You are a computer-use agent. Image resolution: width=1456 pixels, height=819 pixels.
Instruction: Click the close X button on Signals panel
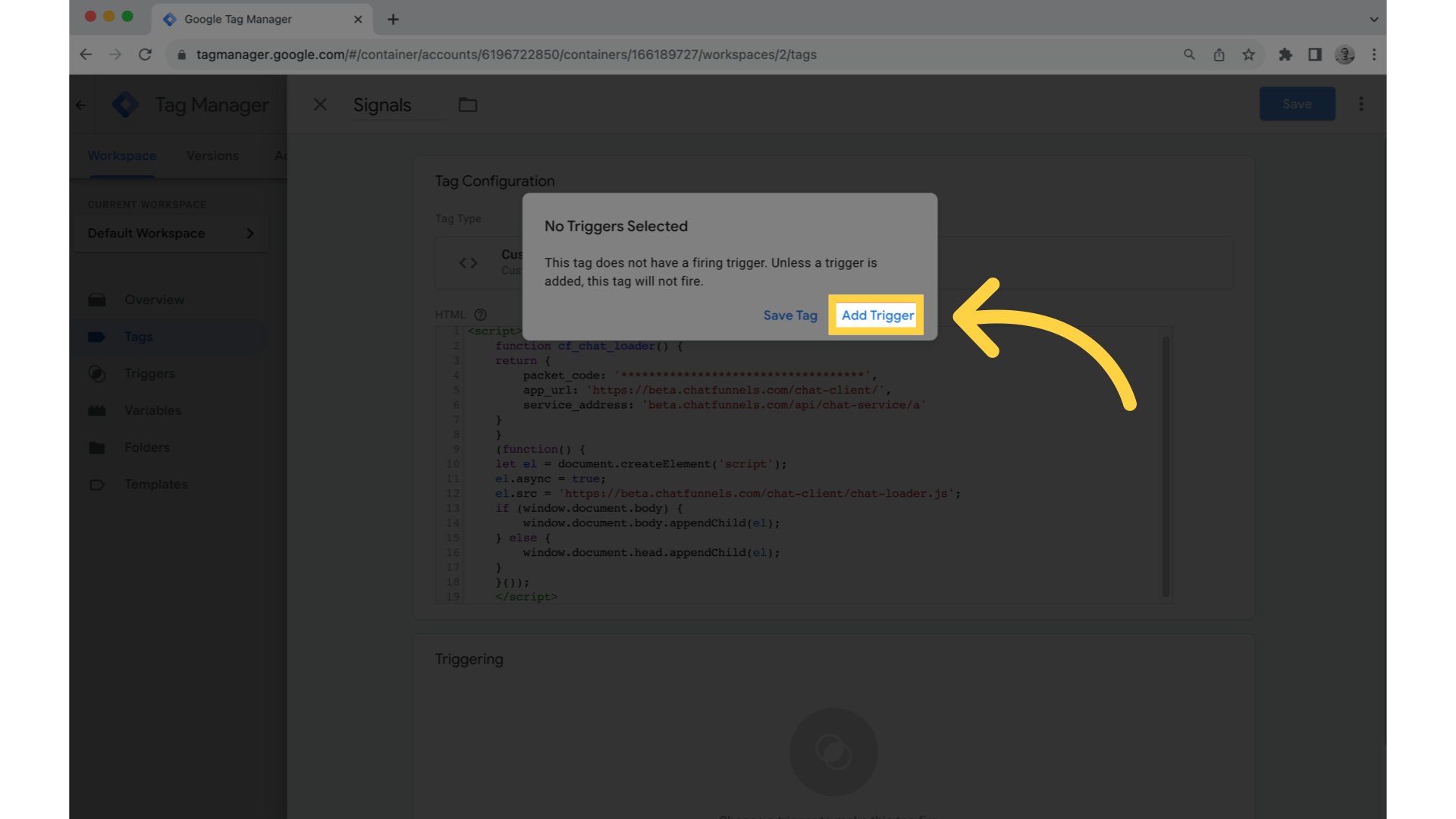pos(320,104)
